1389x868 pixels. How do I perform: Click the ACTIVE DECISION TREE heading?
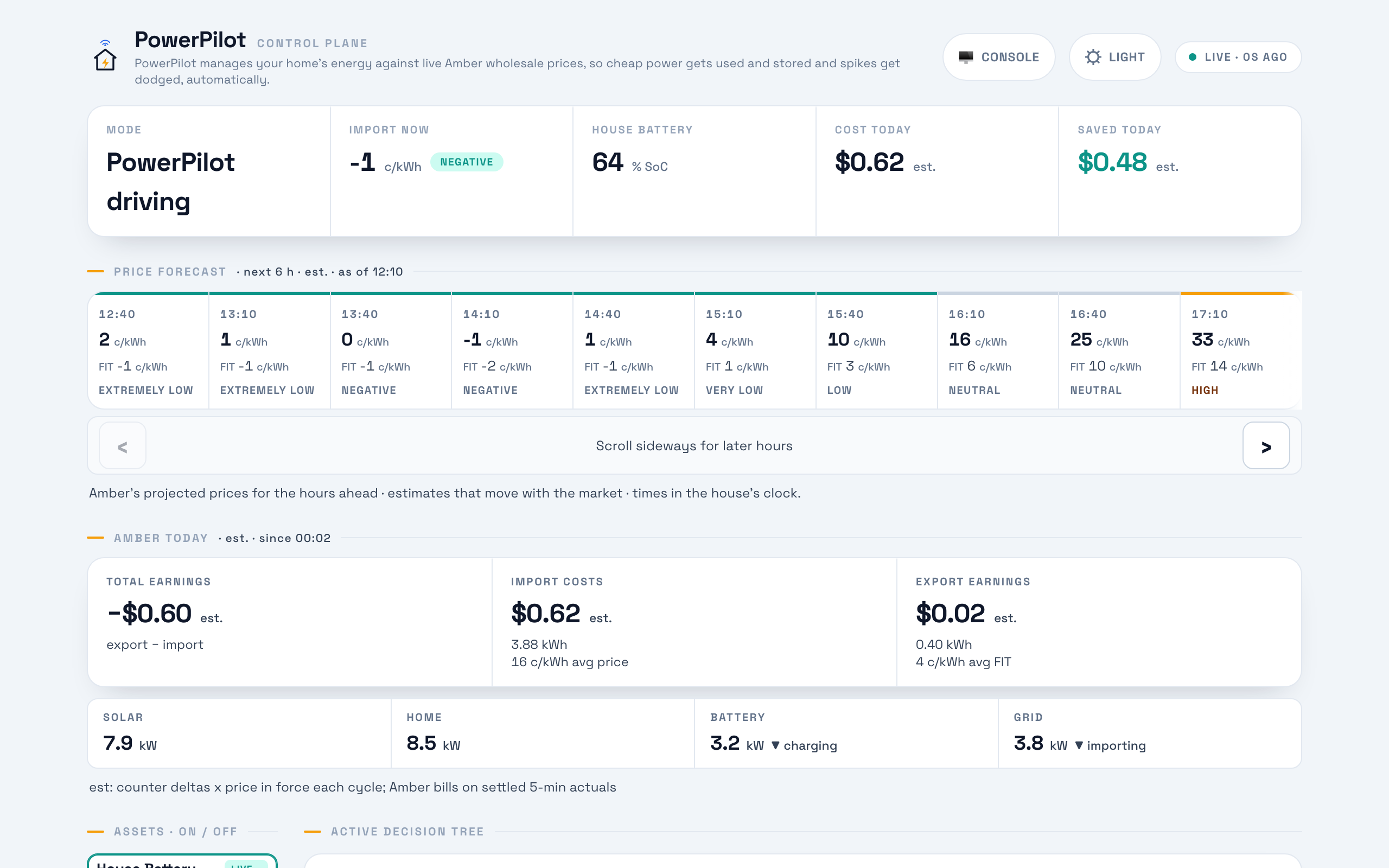[407, 831]
